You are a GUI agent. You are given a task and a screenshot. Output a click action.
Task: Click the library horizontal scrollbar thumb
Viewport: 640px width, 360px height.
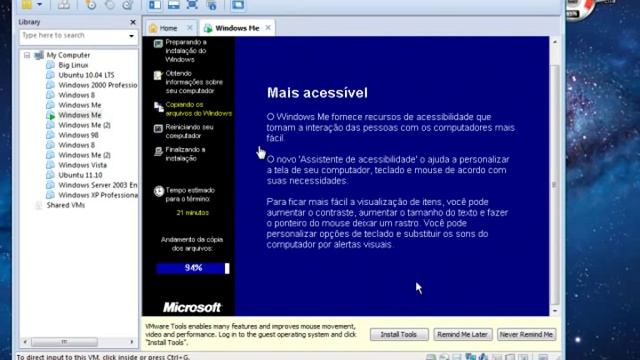point(64,342)
